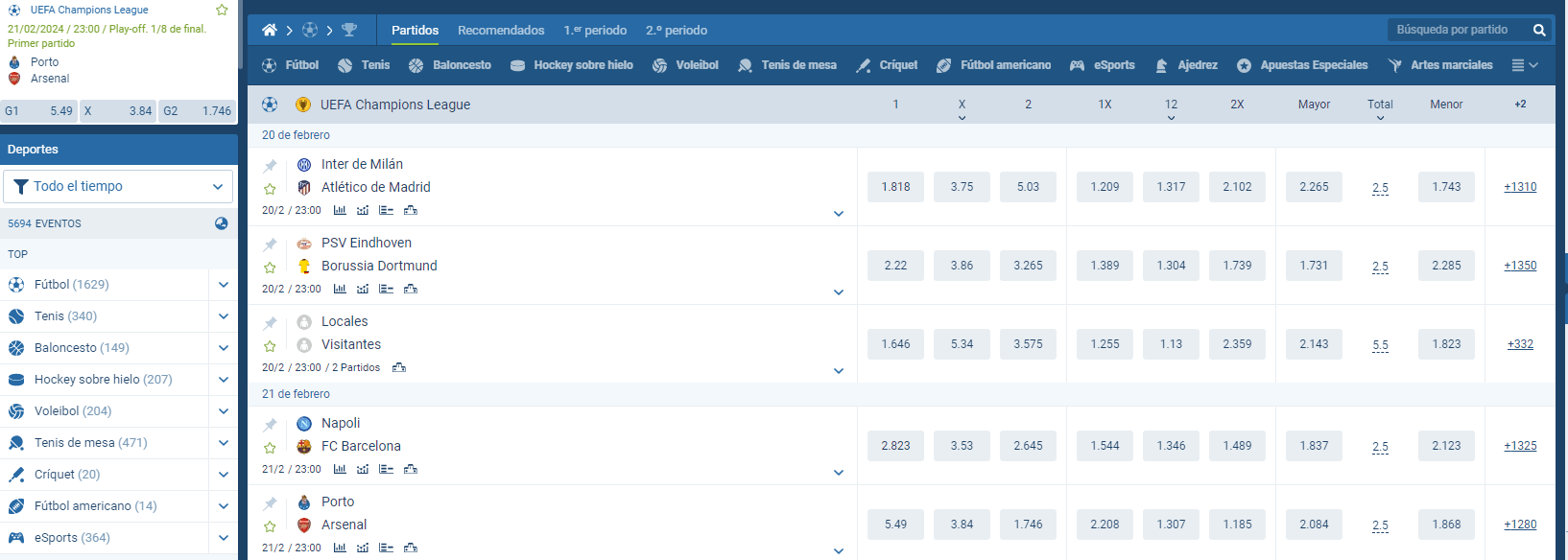Click the search magnifier icon

point(1539,31)
